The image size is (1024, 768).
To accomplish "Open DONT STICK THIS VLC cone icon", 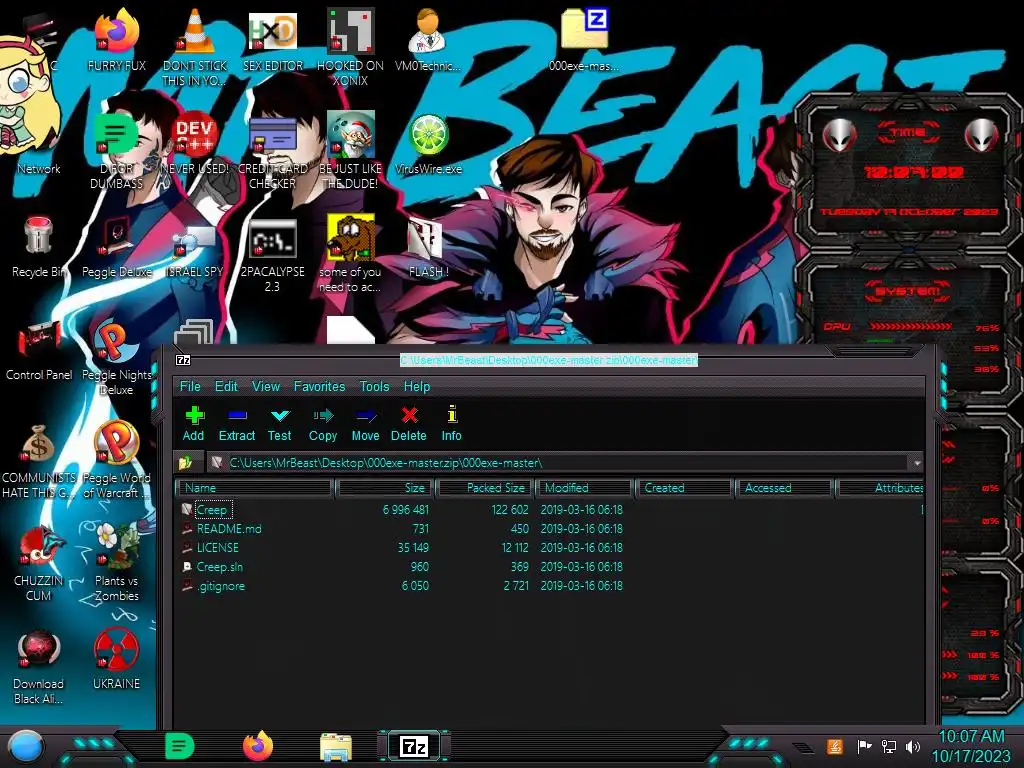I will point(195,47).
